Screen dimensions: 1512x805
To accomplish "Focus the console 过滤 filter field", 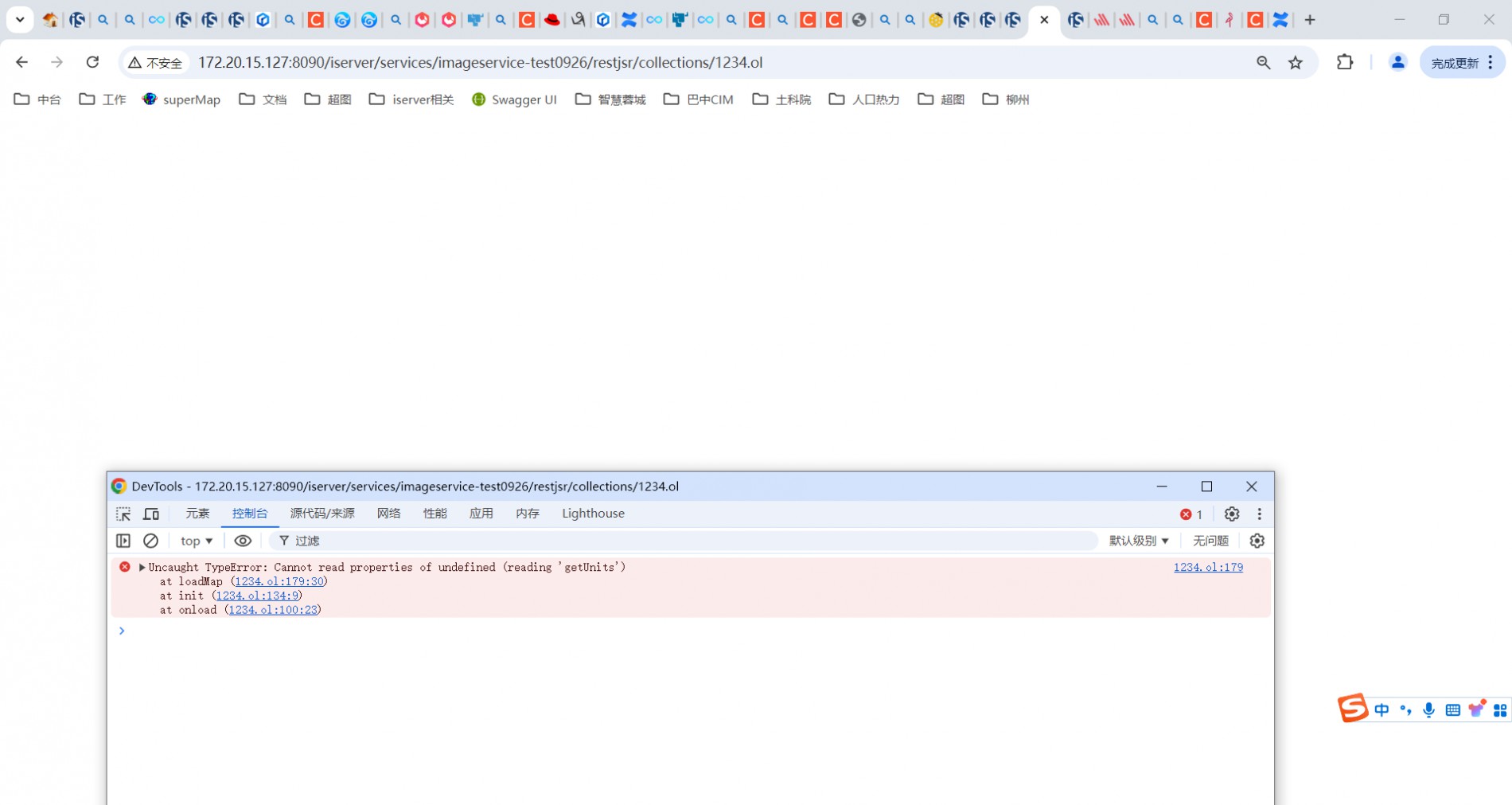I will [684, 541].
